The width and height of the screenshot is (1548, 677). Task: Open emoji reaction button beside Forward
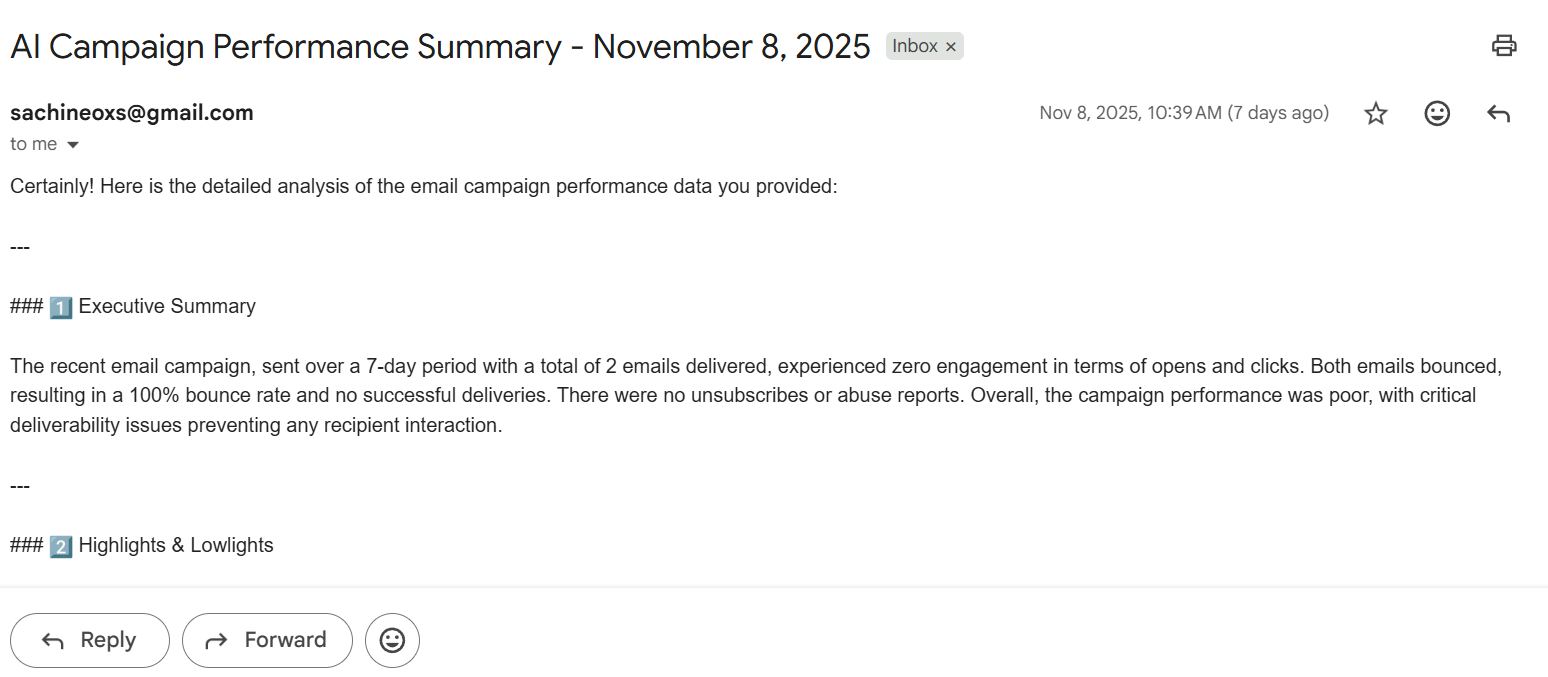pos(392,640)
